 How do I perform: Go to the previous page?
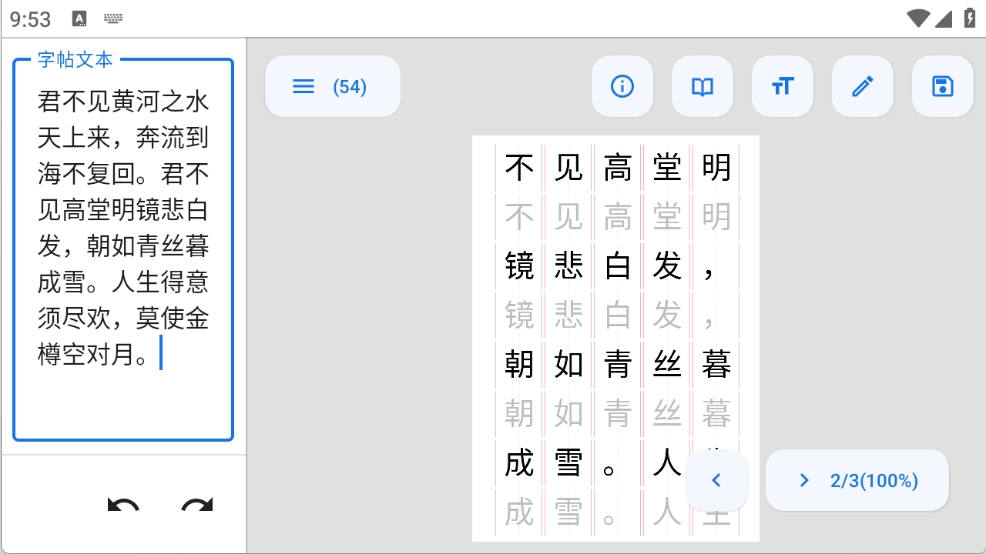coord(716,480)
